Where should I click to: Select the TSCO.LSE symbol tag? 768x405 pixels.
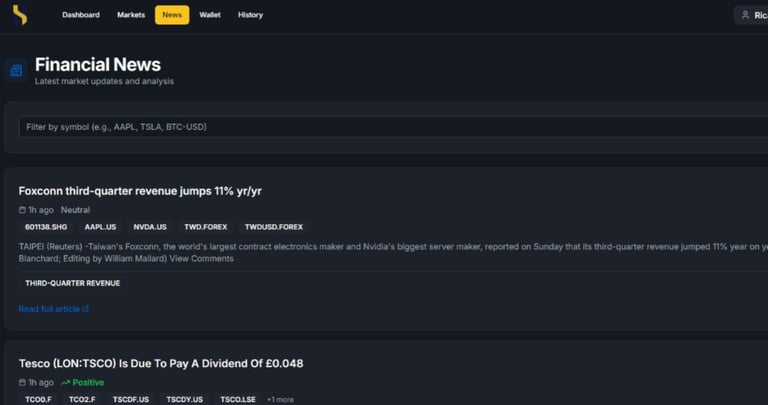238,400
